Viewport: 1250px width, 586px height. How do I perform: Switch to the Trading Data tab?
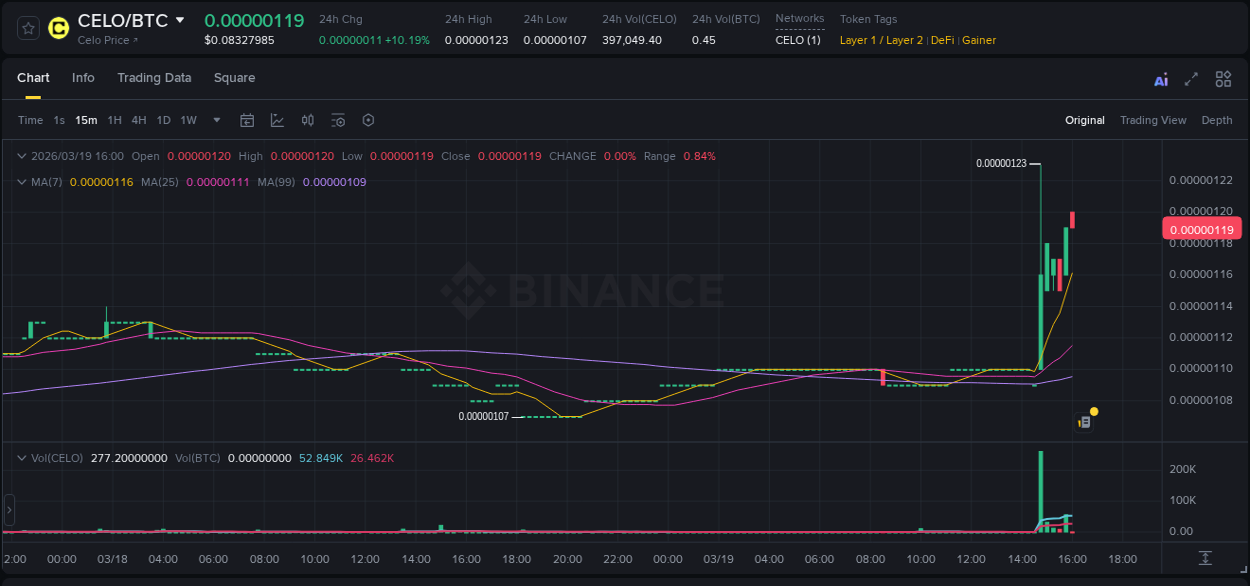(154, 77)
